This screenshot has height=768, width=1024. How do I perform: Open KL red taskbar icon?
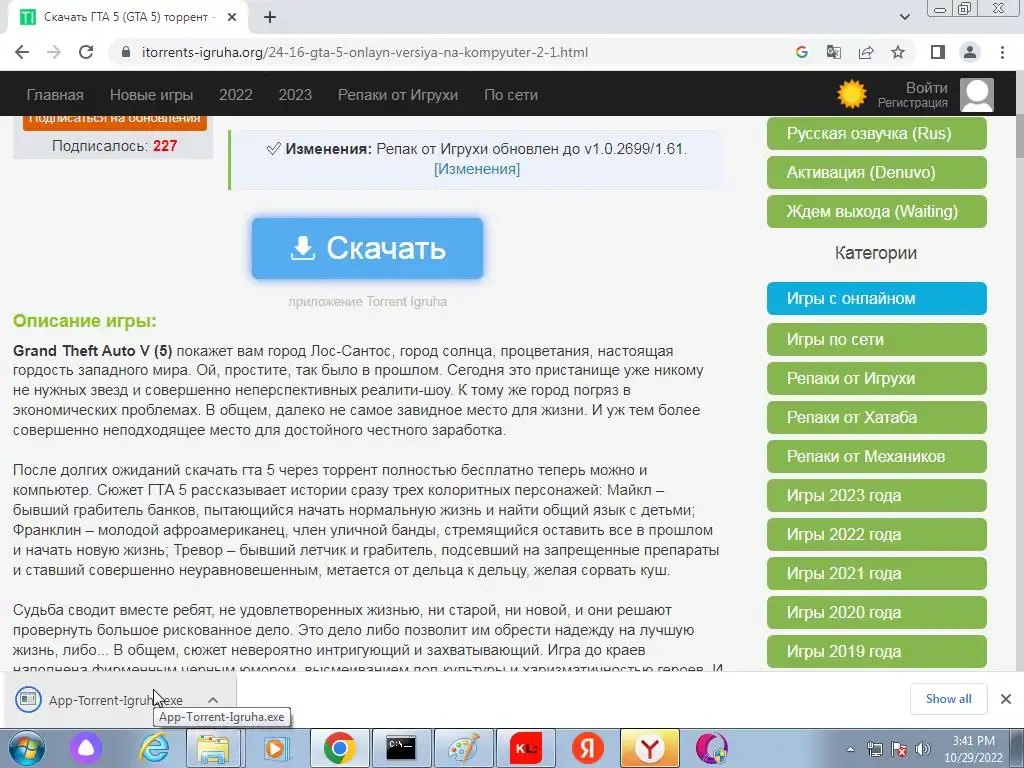pyautogui.click(x=526, y=748)
